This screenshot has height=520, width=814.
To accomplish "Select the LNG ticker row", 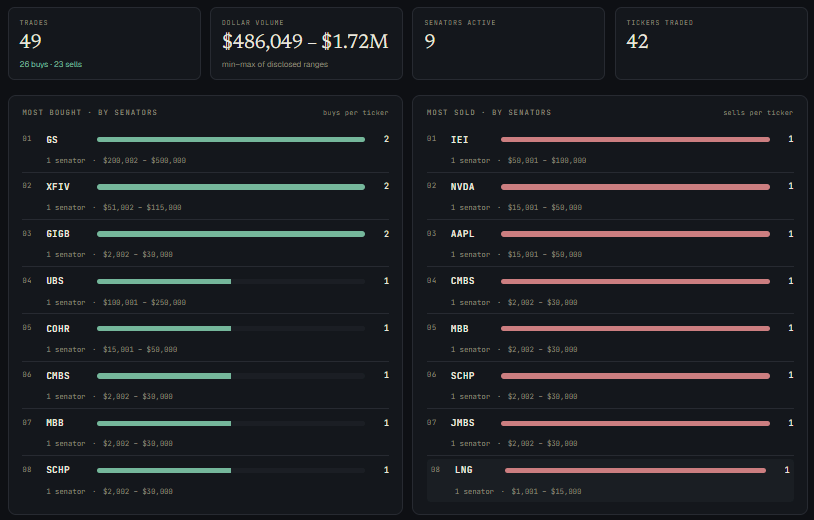I will coord(610,480).
